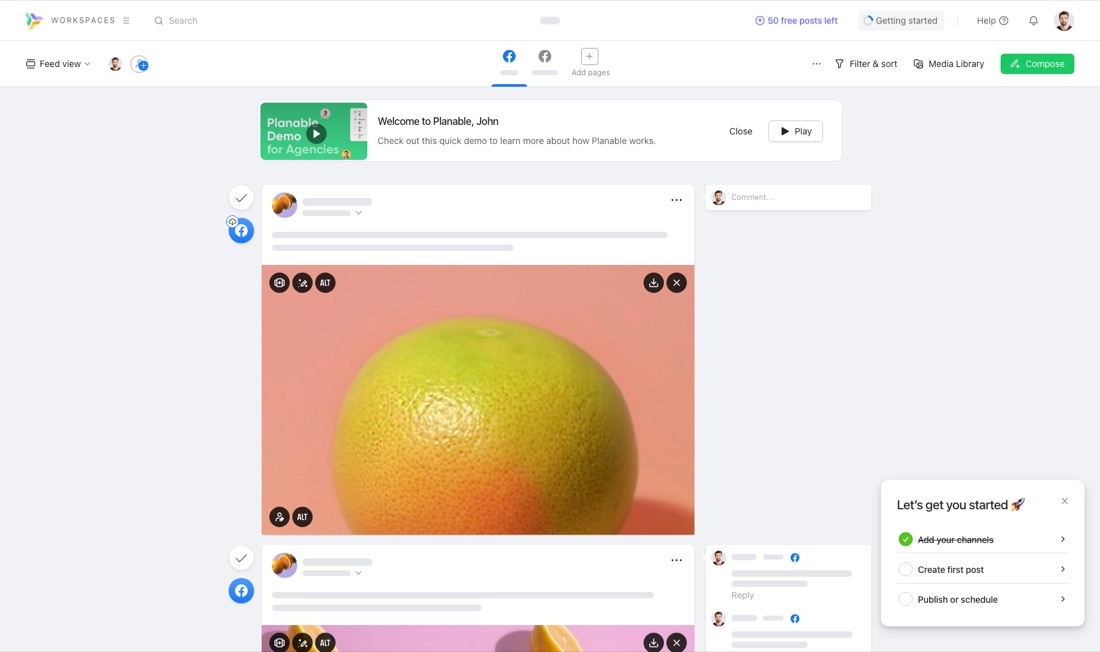The width and height of the screenshot is (1100, 652).
Task: Click the Play button in welcome banner
Action: coord(795,131)
